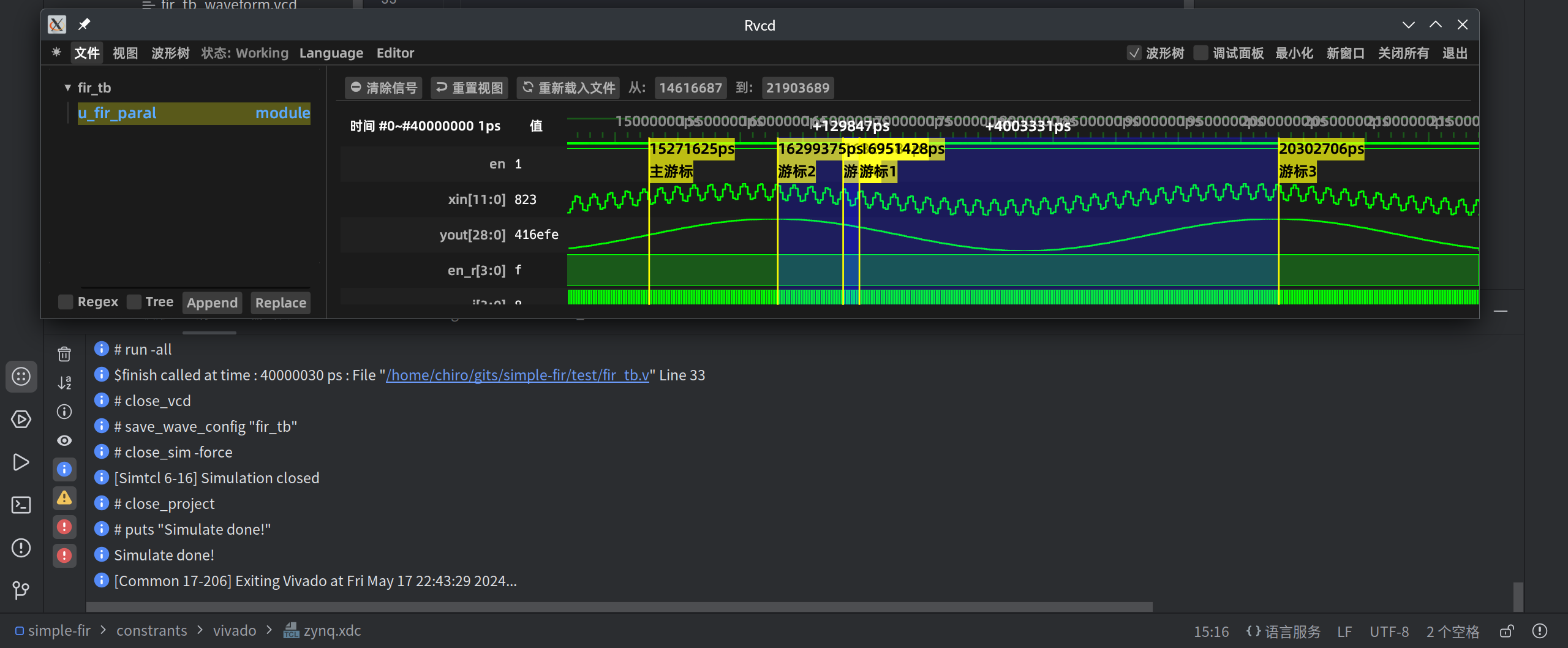
Task: Toggle the read-only lock icon in status bar
Action: [x=1507, y=631]
